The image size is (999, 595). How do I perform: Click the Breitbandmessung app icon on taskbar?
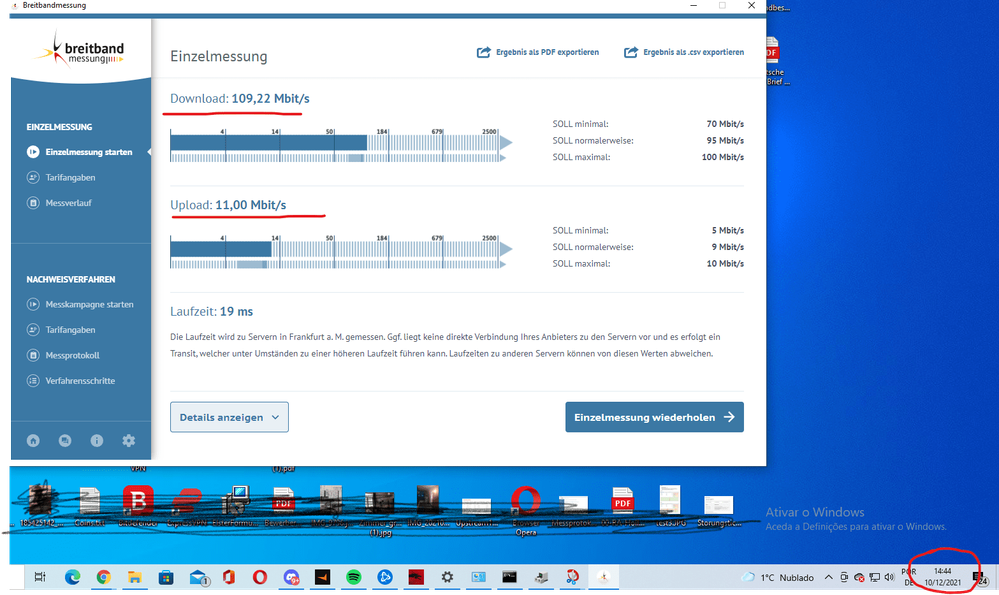(x=603, y=577)
